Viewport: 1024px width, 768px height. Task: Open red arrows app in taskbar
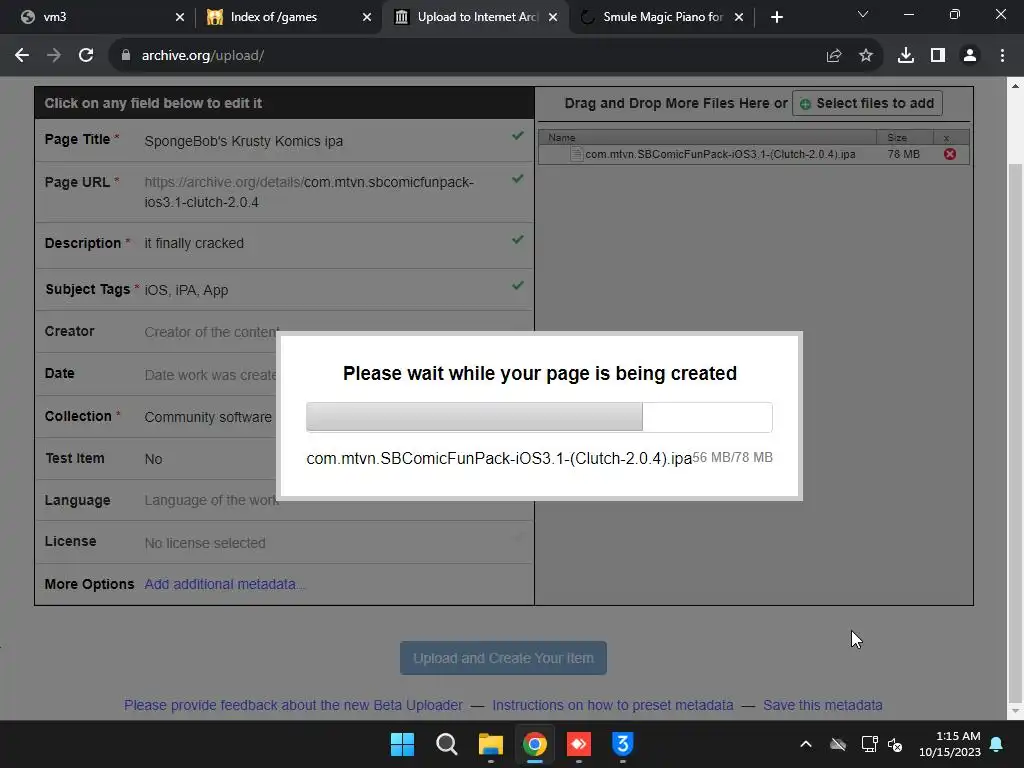point(579,744)
